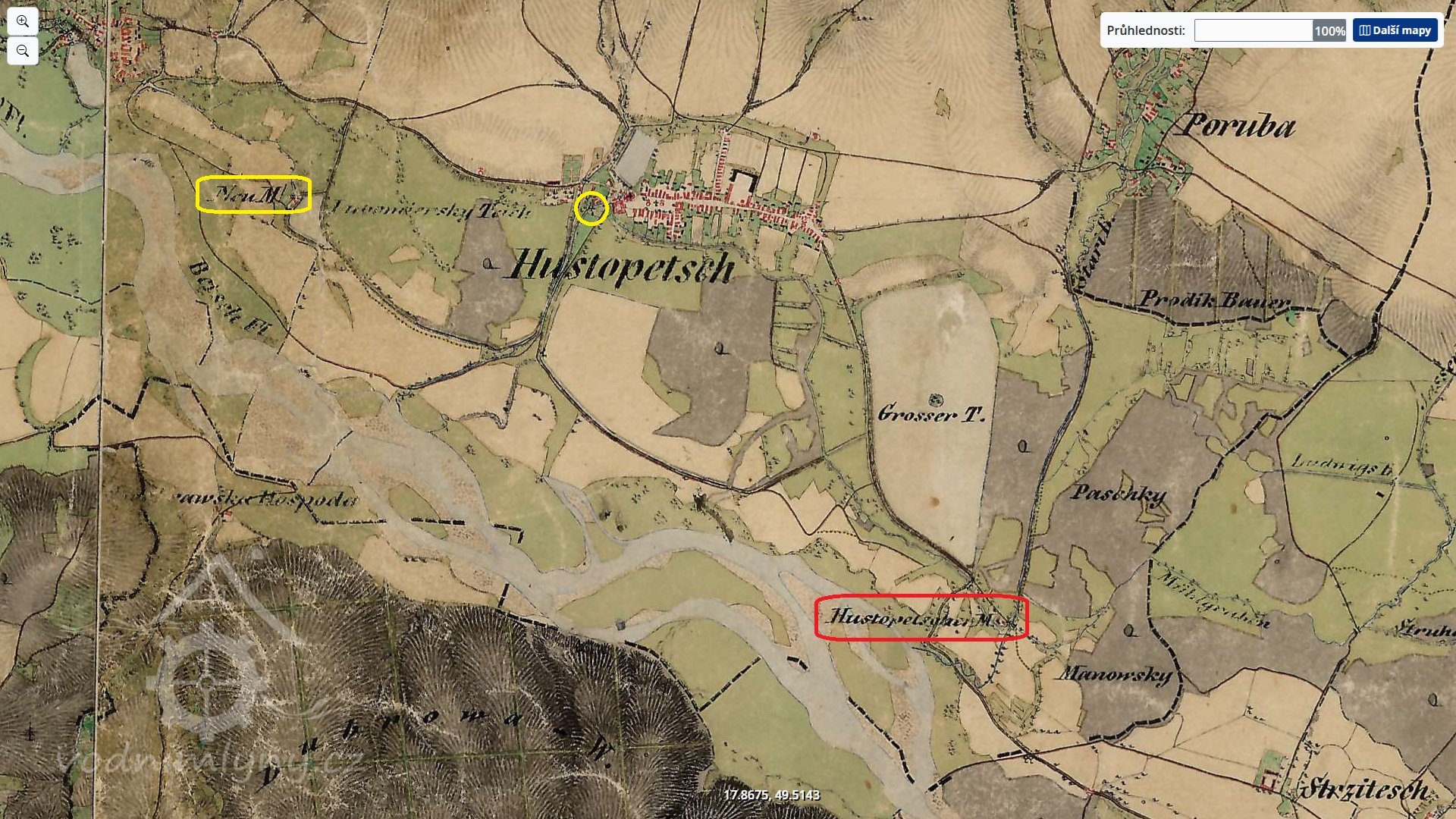Click the Průhlednosti label text
This screenshot has width=1456, height=819.
(1146, 30)
